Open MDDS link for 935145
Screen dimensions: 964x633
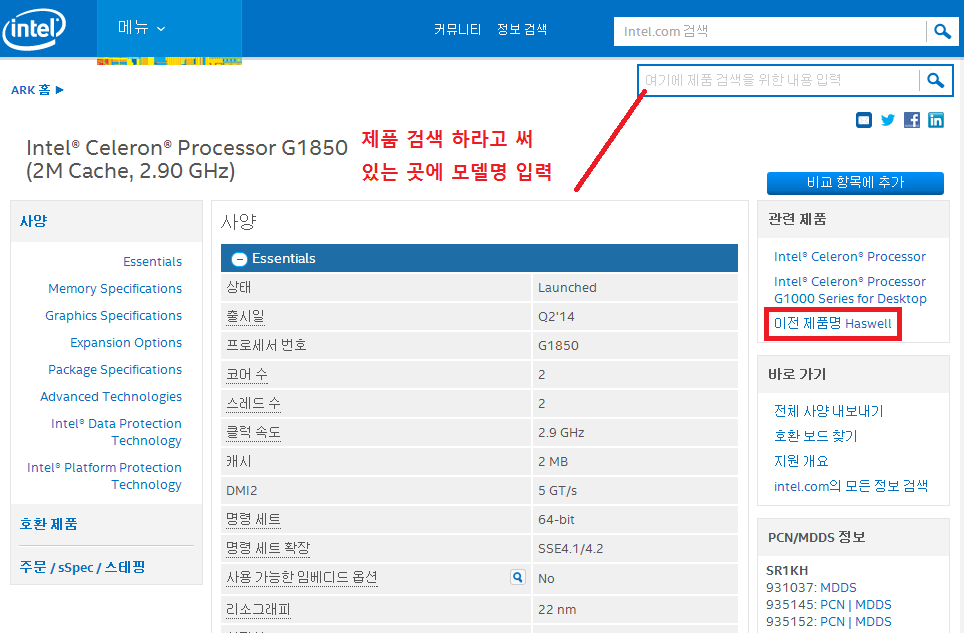point(873,605)
